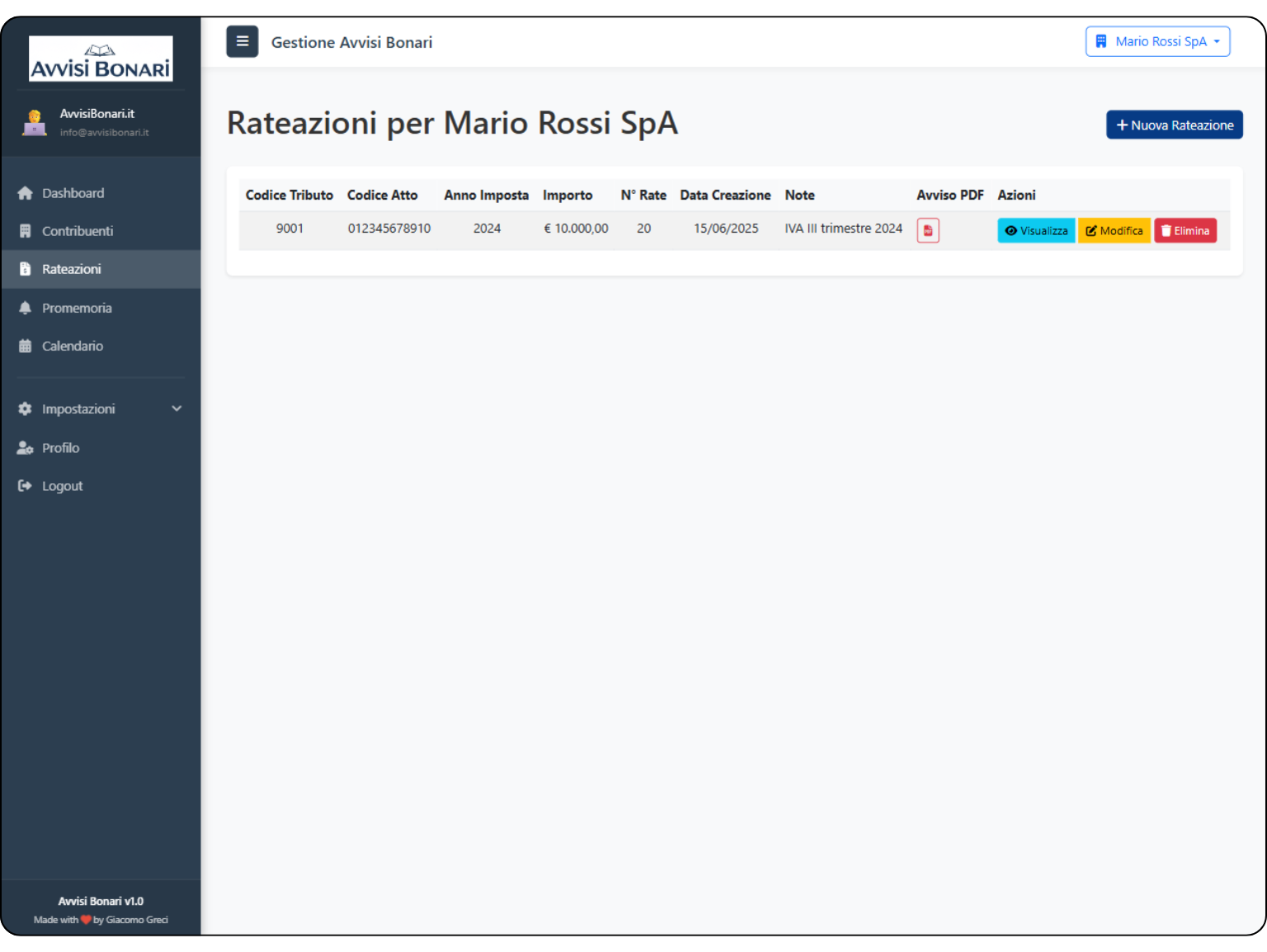
Task: Click the Dashboard home icon
Action: point(26,193)
